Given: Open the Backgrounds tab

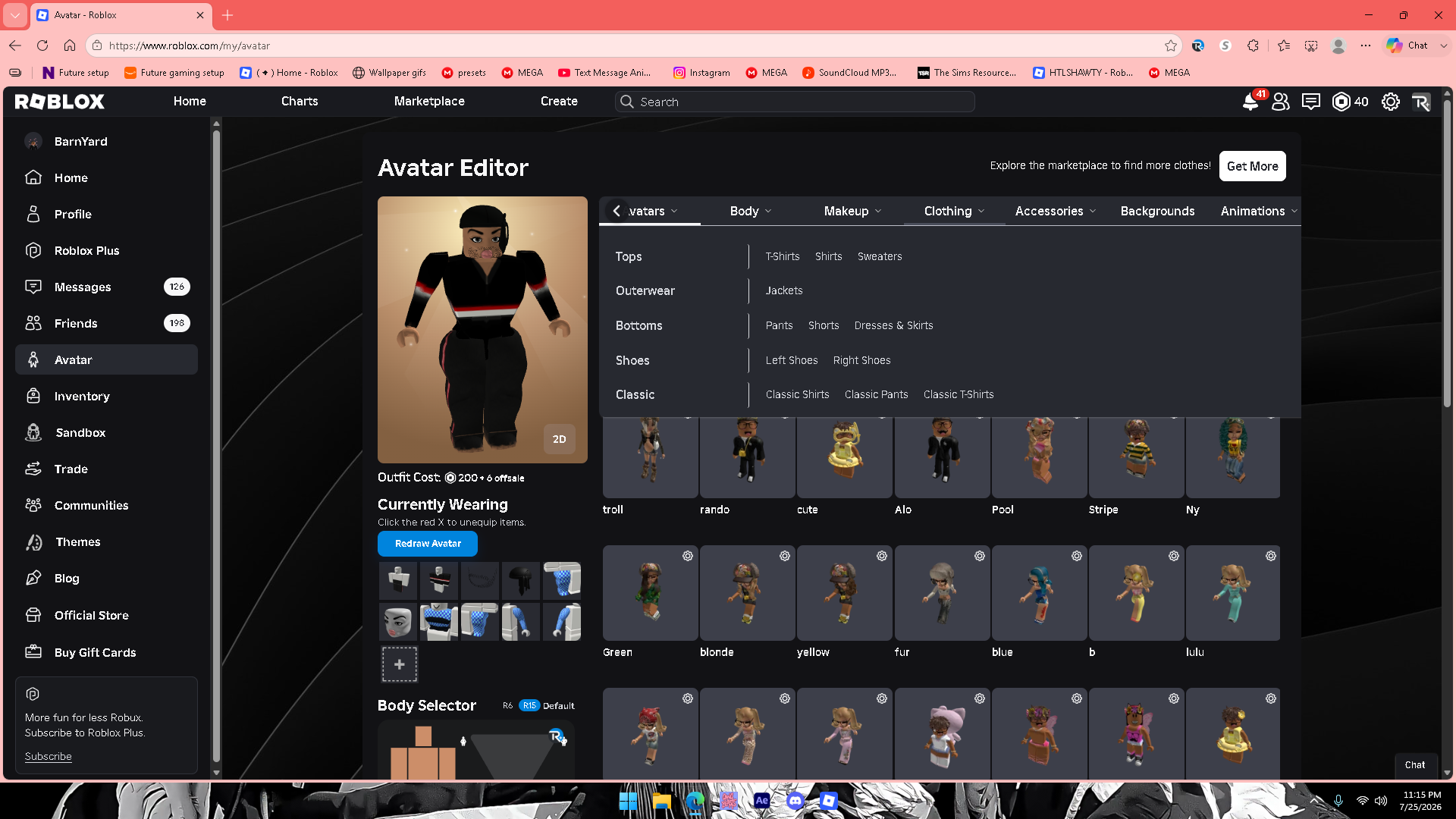Looking at the screenshot, I should tap(1157, 211).
